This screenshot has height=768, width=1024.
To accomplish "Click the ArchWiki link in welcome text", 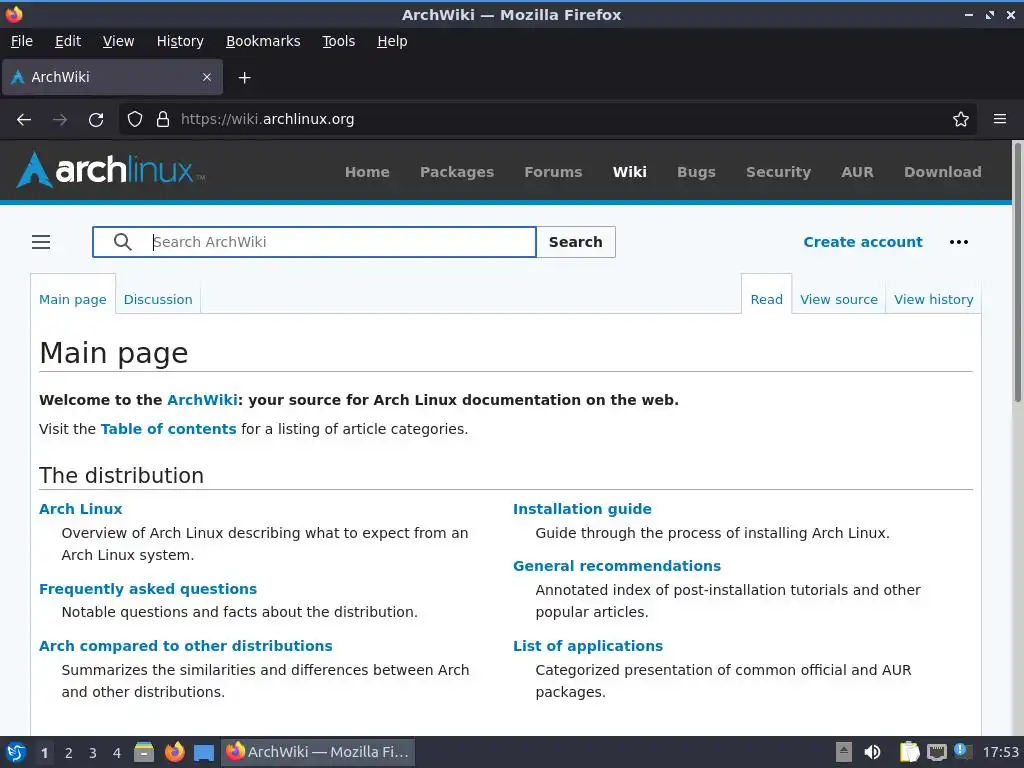I will click(202, 400).
